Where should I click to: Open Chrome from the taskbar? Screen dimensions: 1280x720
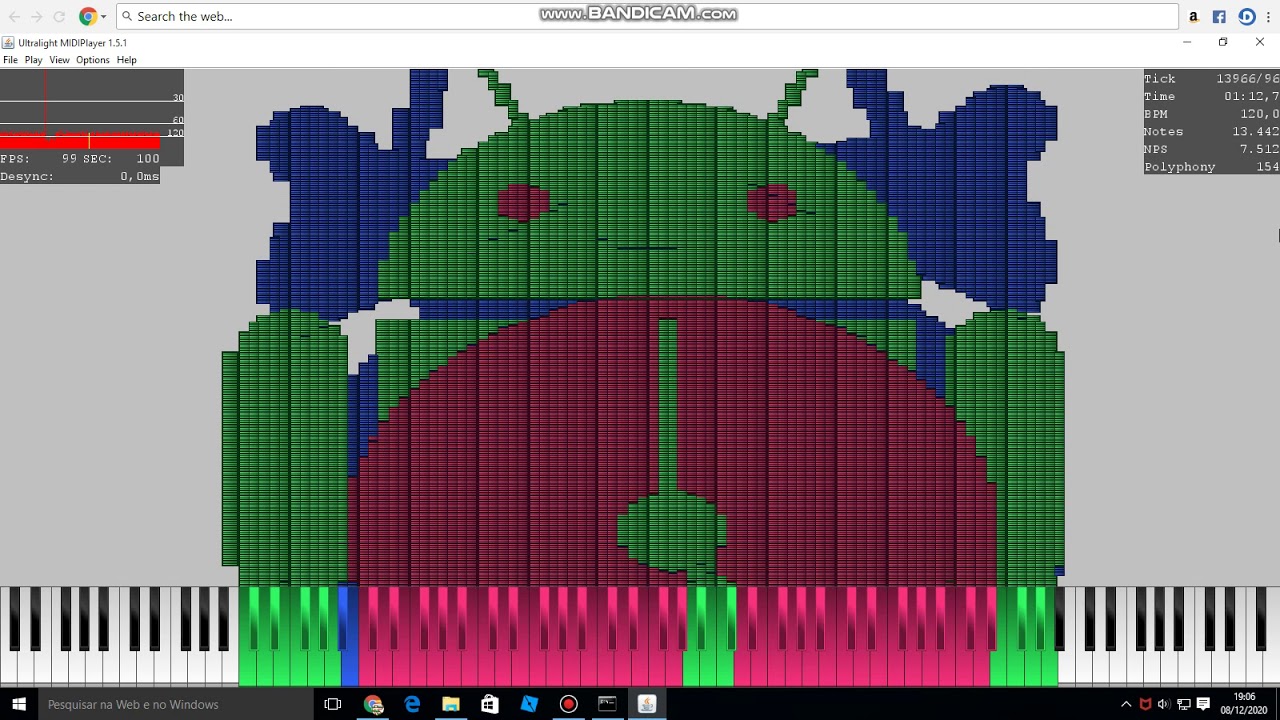click(x=373, y=704)
